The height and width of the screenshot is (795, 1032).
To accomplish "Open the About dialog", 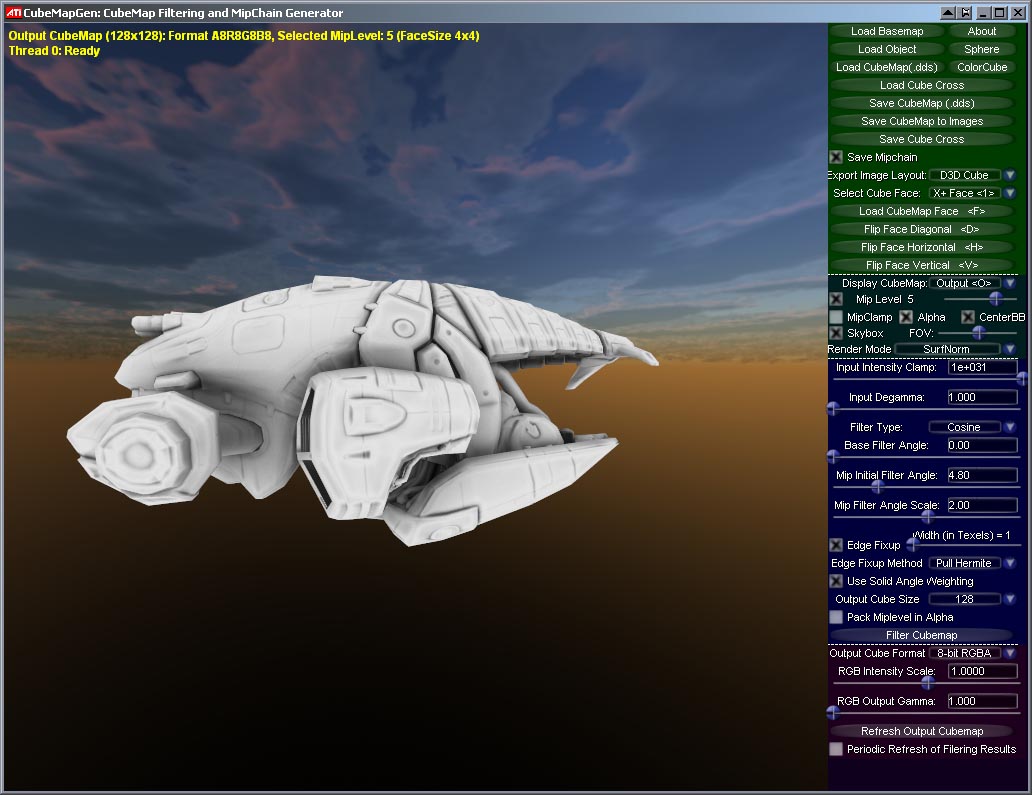I will click(981, 31).
